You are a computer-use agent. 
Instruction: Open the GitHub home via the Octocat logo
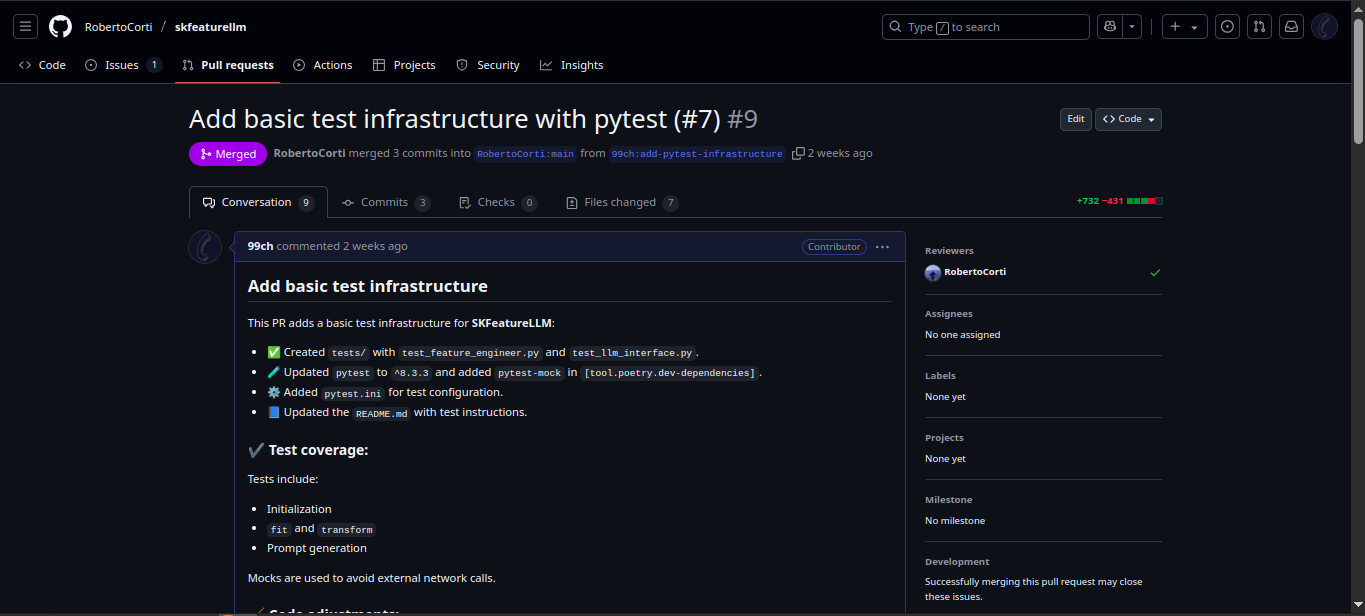(59, 26)
